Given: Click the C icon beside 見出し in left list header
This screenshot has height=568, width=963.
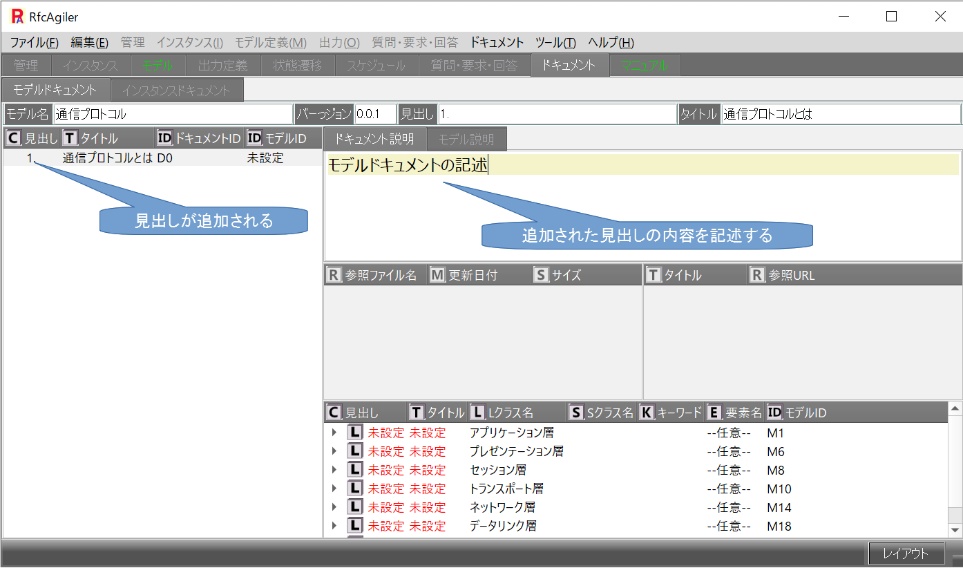Looking at the screenshot, I should pyautogui.click(x=13, y=138).
